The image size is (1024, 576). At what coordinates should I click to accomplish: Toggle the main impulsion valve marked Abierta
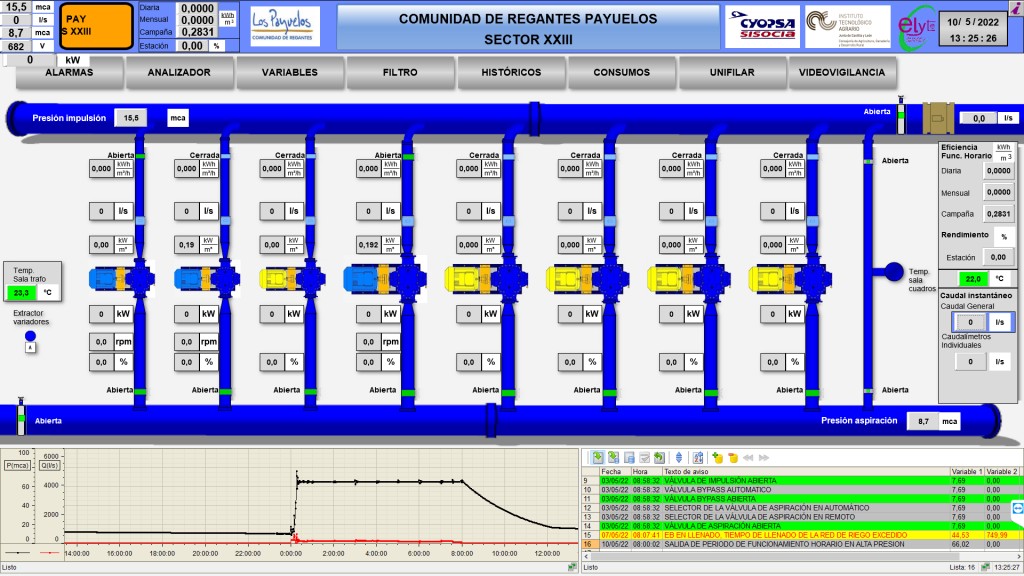point(900,116)
